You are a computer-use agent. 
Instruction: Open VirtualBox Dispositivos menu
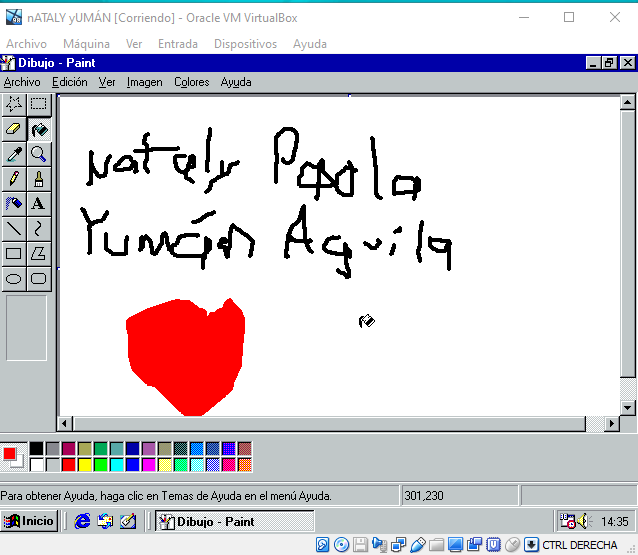tap(245, 44)
